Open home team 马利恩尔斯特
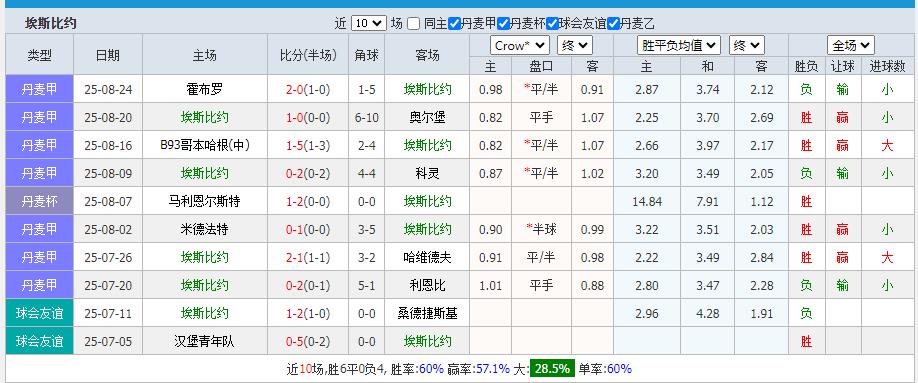Image resolution: width=918 pixels, height=383 pixels. click(x=204, y=201)
